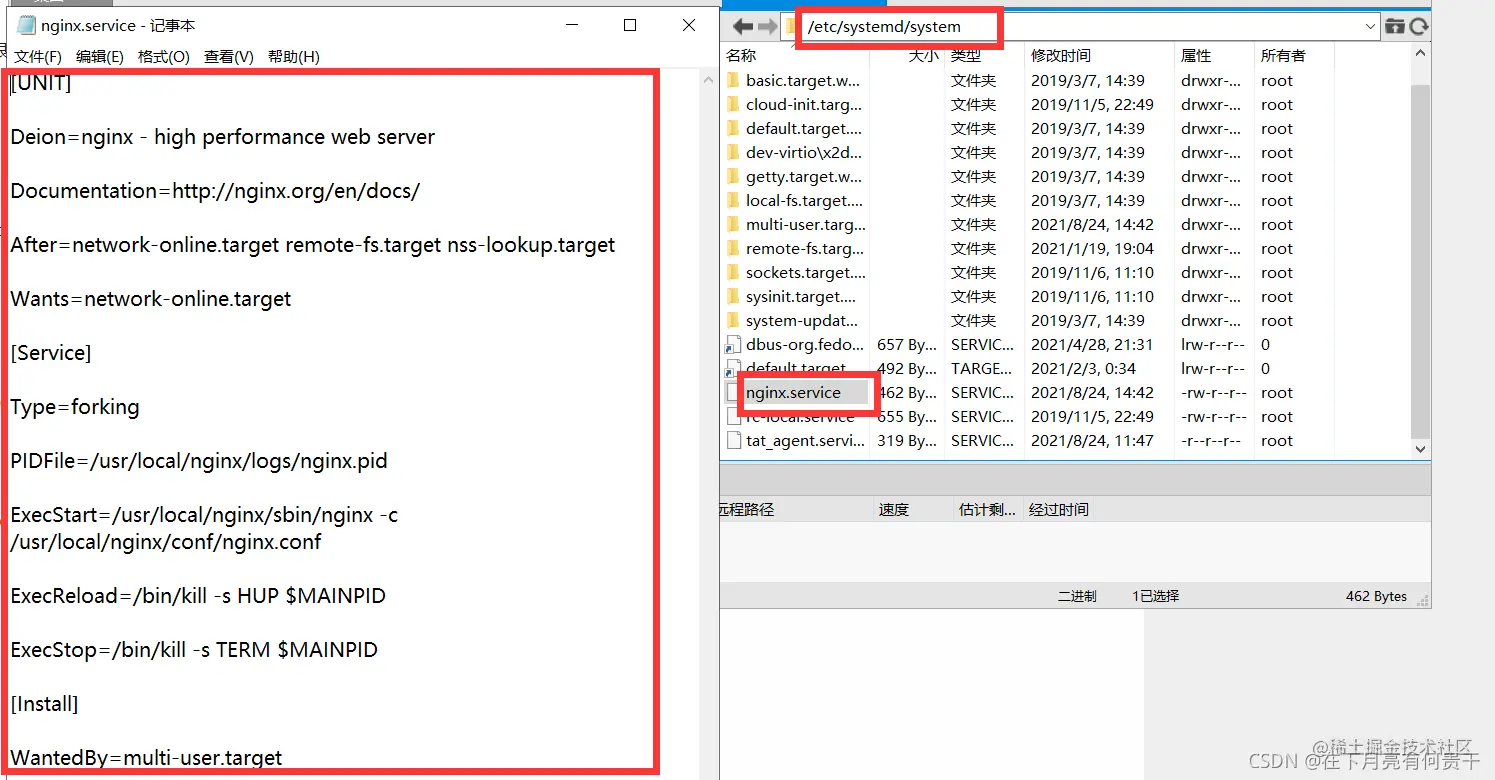The image size is (1495, 780).
Task: Sort files by the 属性 column header
Action: (1196, 56)
